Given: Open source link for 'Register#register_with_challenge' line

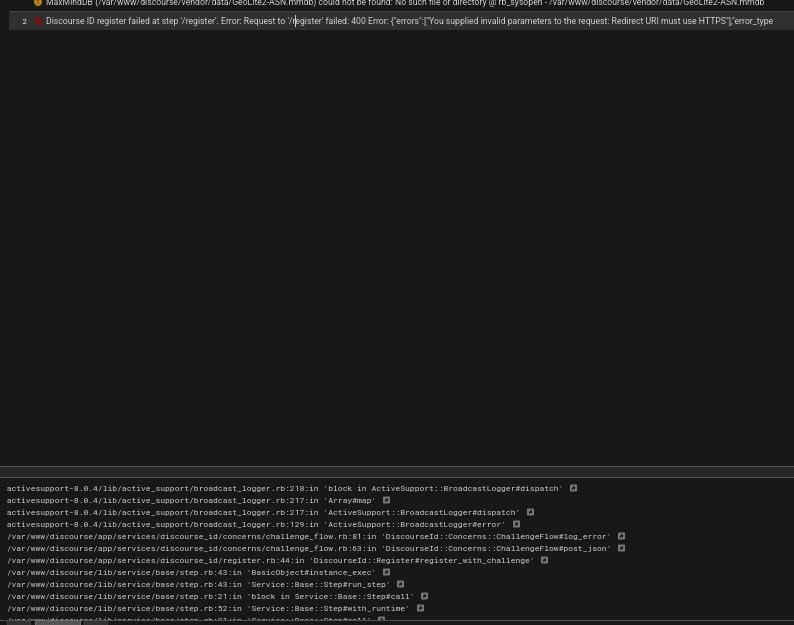Looking at the screenshot, I should pos(544,560).
